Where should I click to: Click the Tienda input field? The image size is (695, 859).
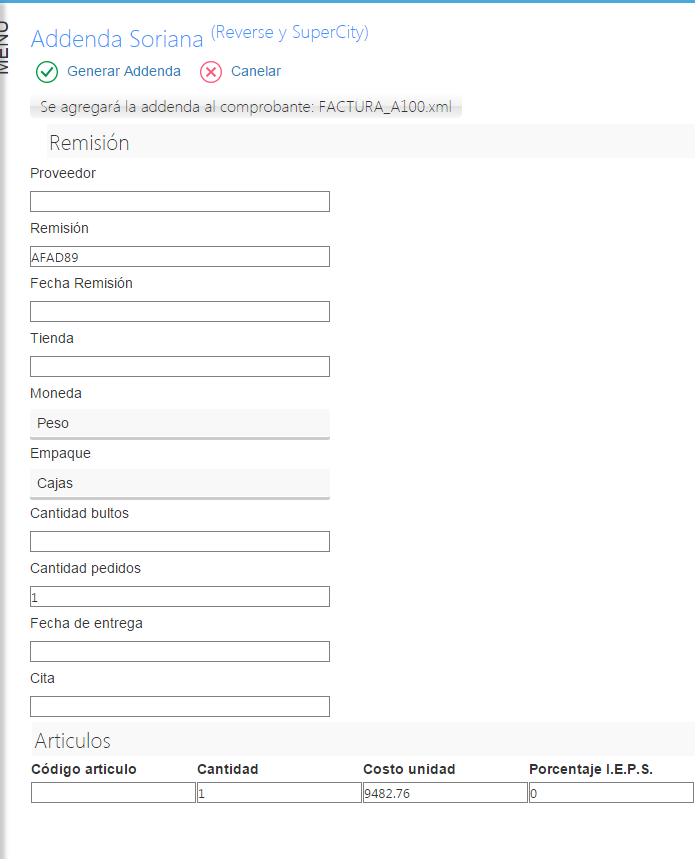pyautogui.click(x=180, y=366)
